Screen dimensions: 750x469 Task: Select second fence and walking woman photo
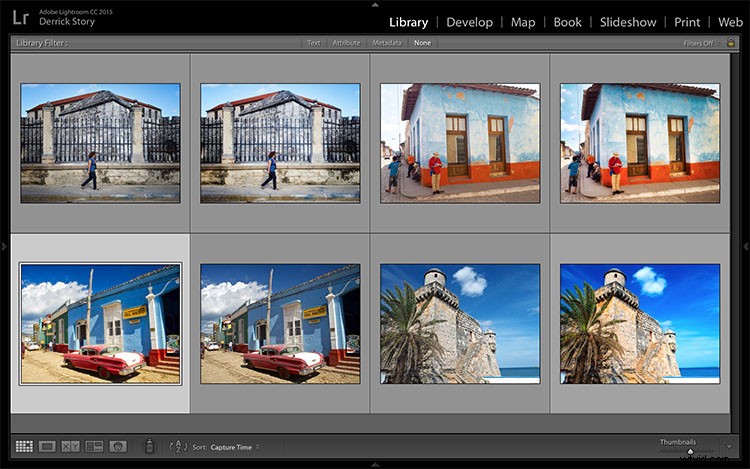tap(280, 143)
